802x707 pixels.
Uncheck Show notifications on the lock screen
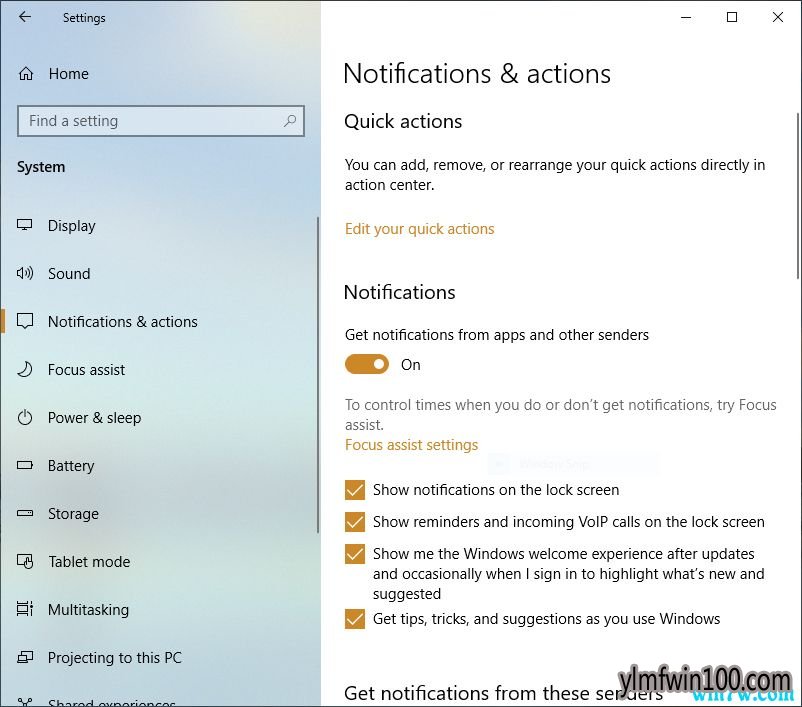[x=354, y=490]
